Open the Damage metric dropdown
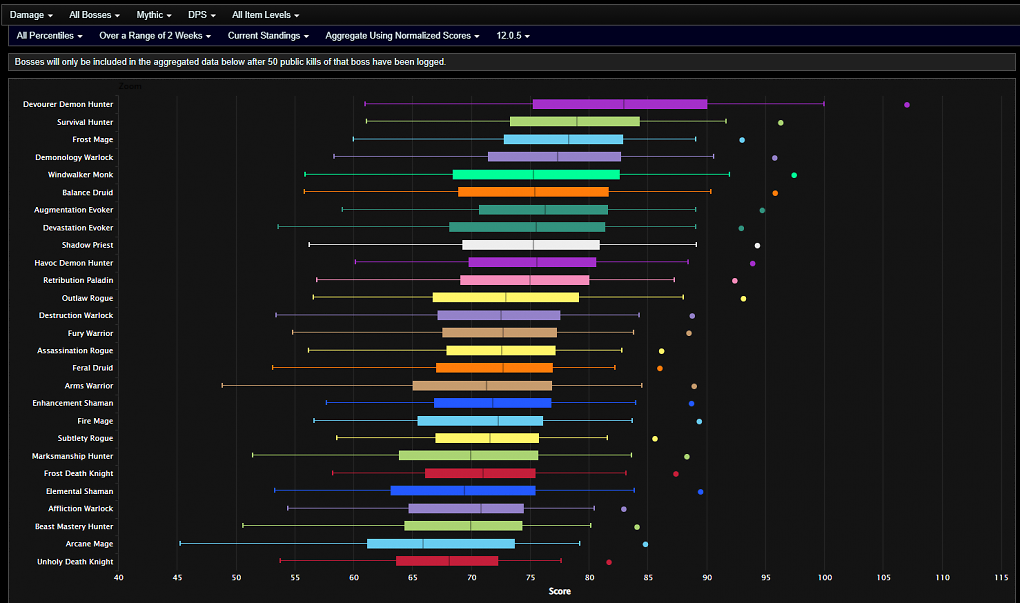Screen dimensions: 1020x603 point(31,14)
